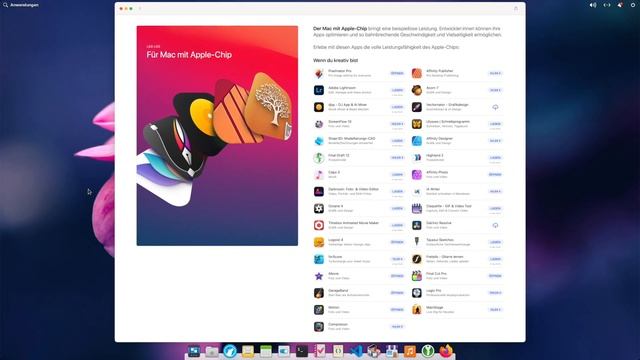Viewport: 640px width, 360px height.
Task: Open the Compressor app icon
Action: pyautogui.click(x=319, y=327)
